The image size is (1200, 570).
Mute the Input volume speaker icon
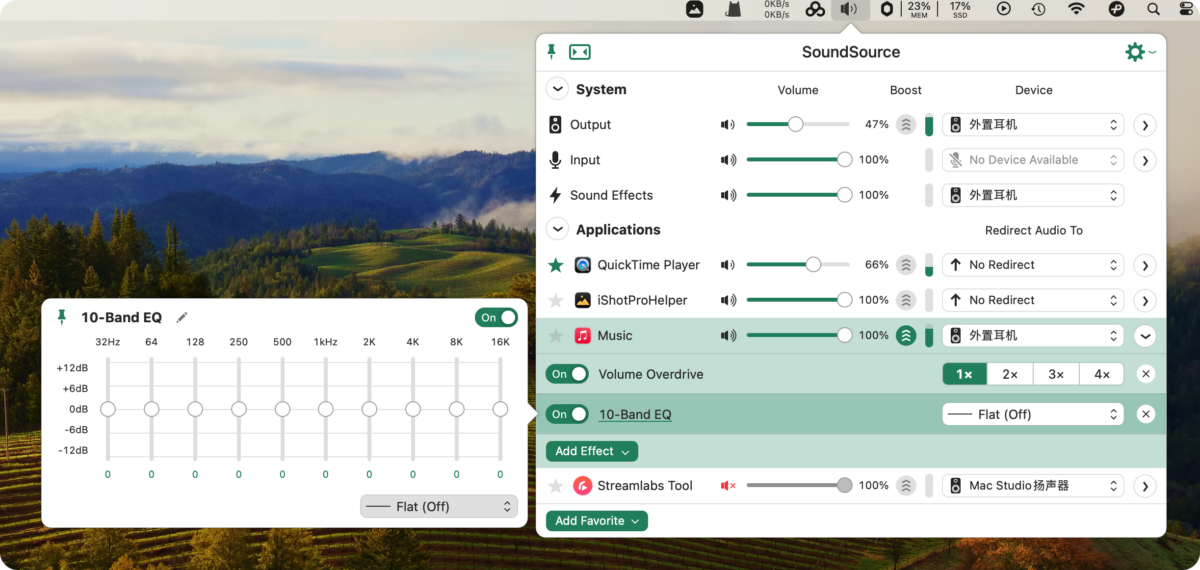tap(728, 160)
